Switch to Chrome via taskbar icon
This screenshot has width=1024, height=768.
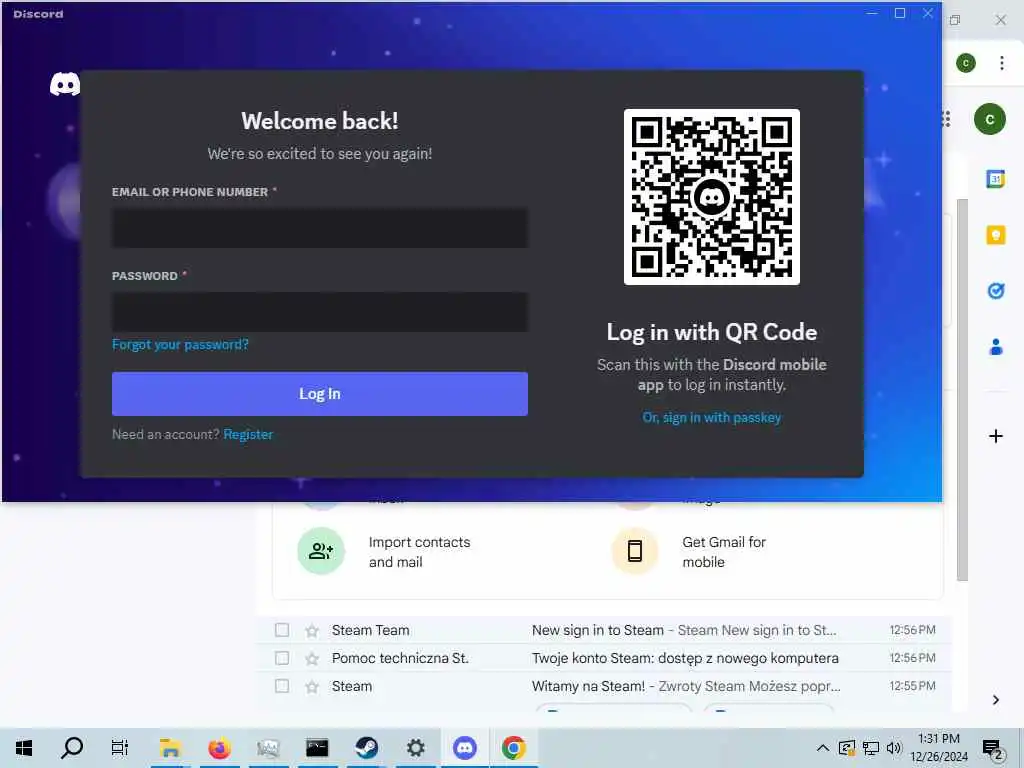[513, 748]
